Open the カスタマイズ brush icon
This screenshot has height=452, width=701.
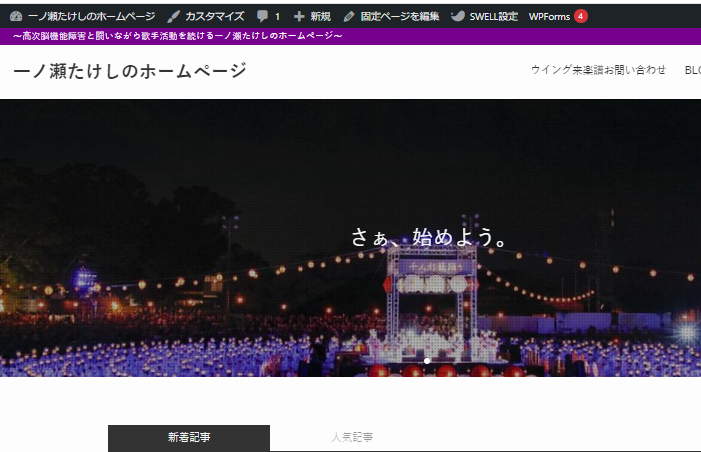tap(174, 16)
